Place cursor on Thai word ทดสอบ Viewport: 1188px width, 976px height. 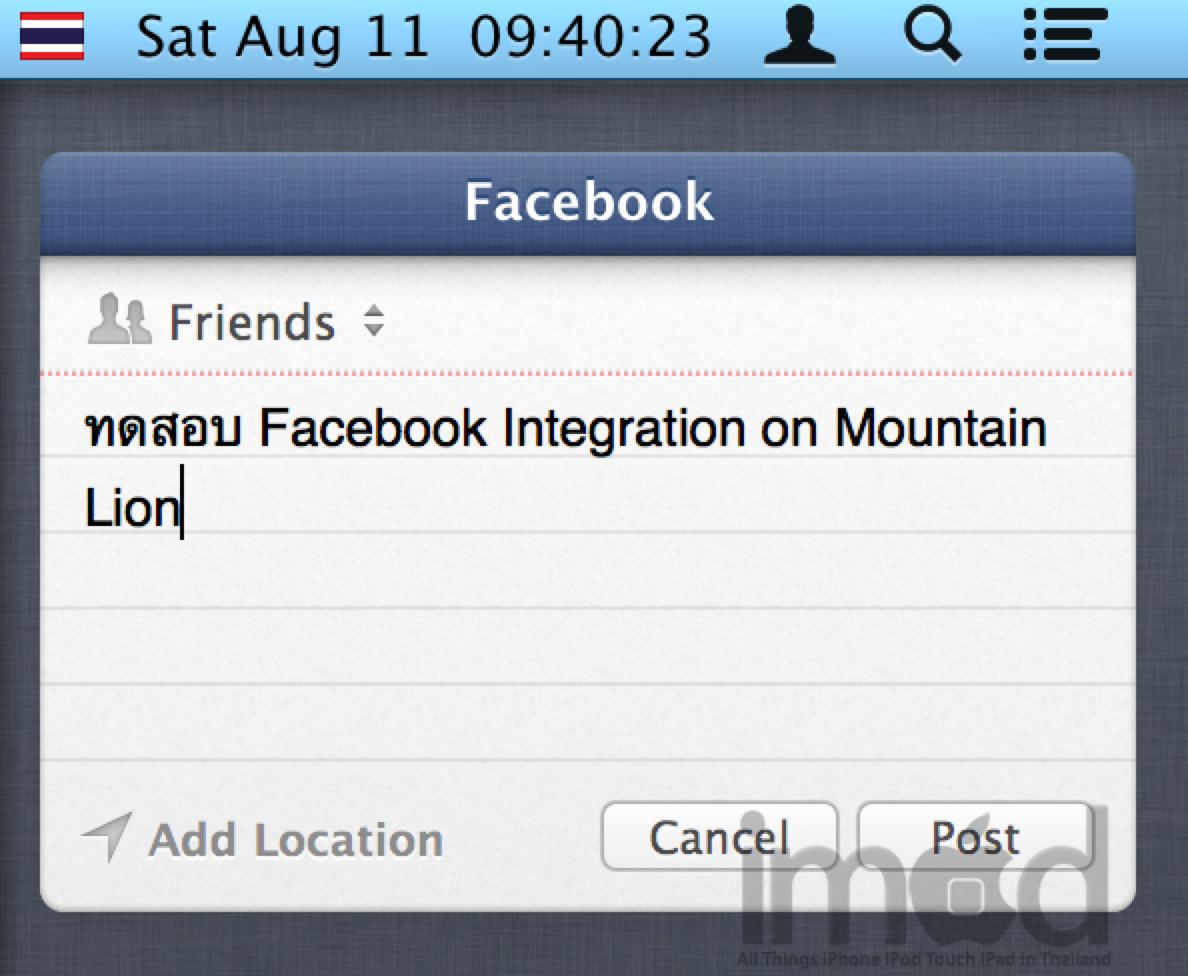pos(162,430)
